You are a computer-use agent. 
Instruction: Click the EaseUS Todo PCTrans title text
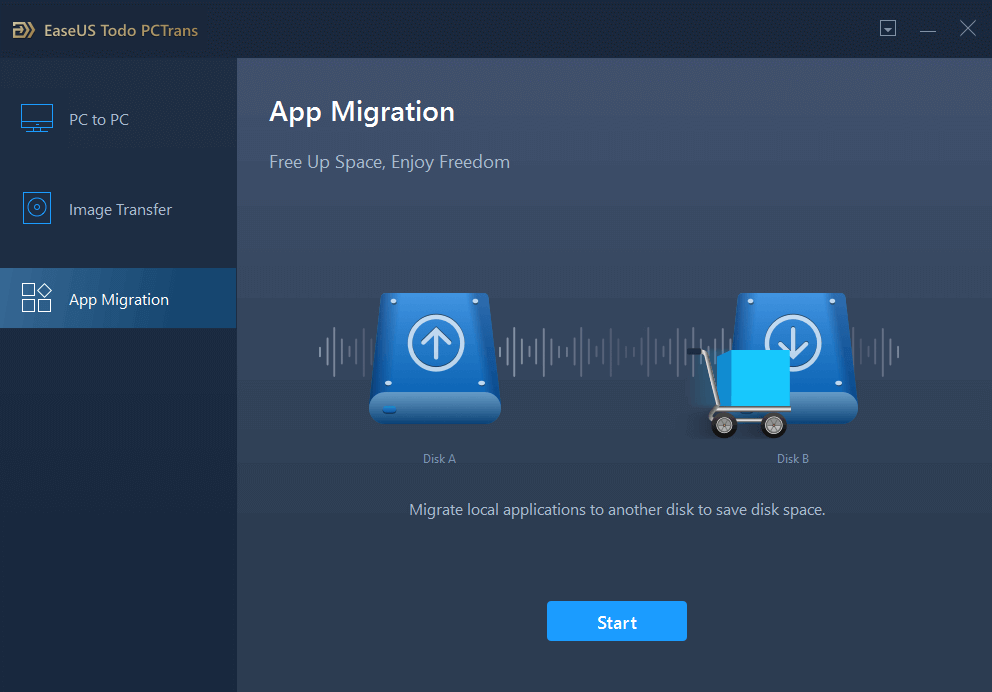tap(121, 30)
